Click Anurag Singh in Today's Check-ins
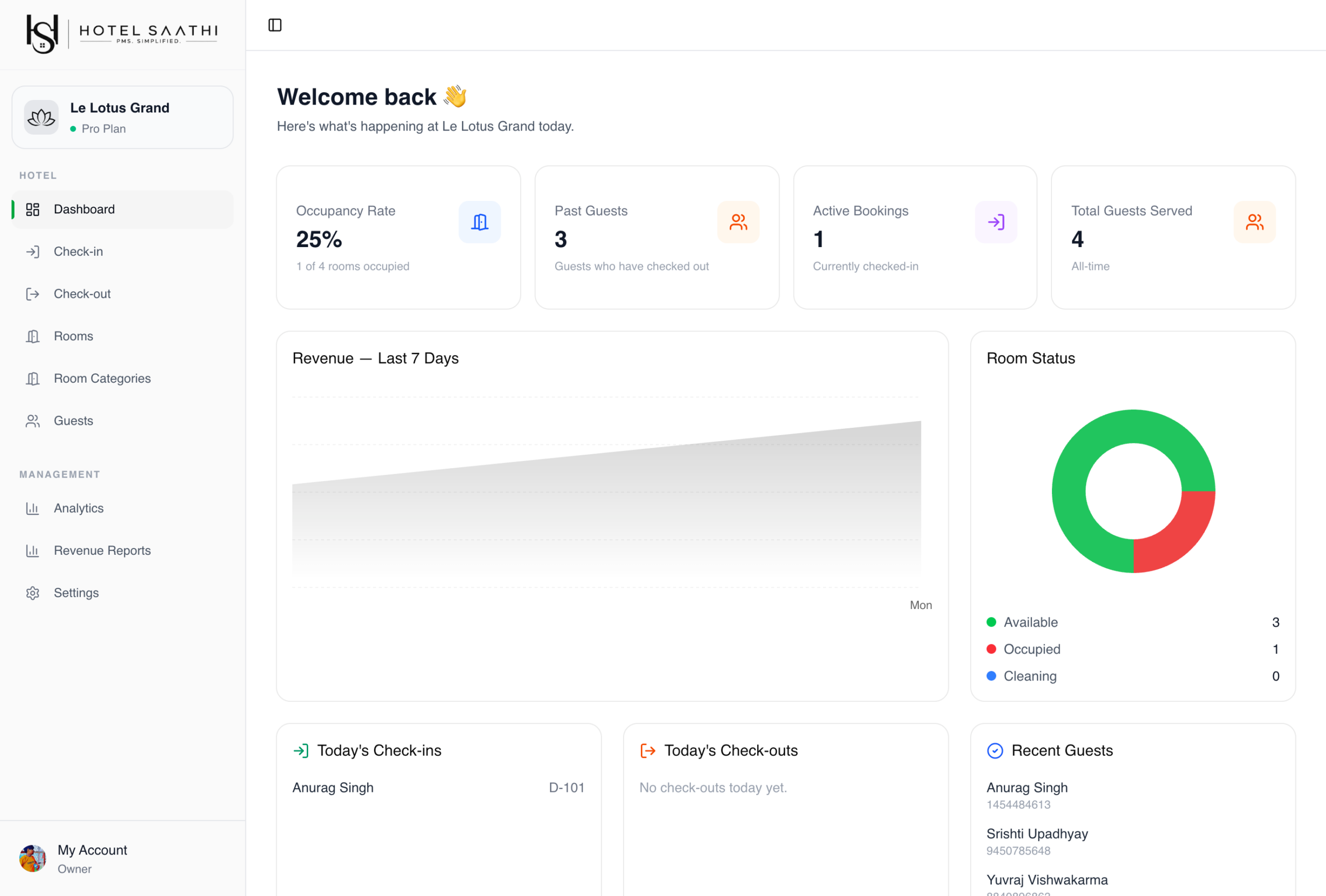Viewport: 1326px width, 896px height. pos(333,788)
